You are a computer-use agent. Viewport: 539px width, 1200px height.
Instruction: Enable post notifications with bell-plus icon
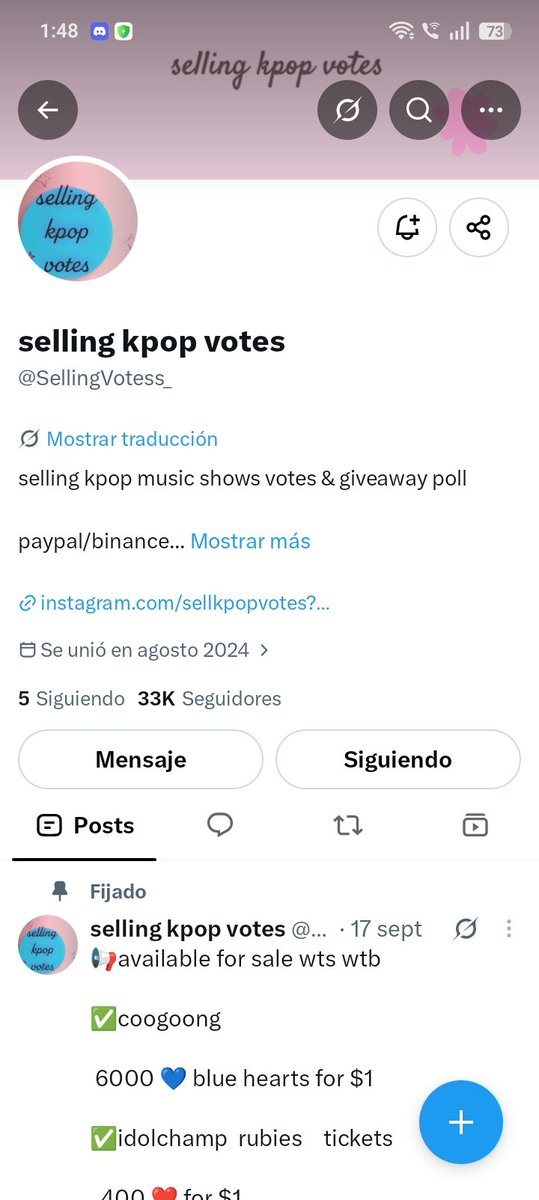407,227
